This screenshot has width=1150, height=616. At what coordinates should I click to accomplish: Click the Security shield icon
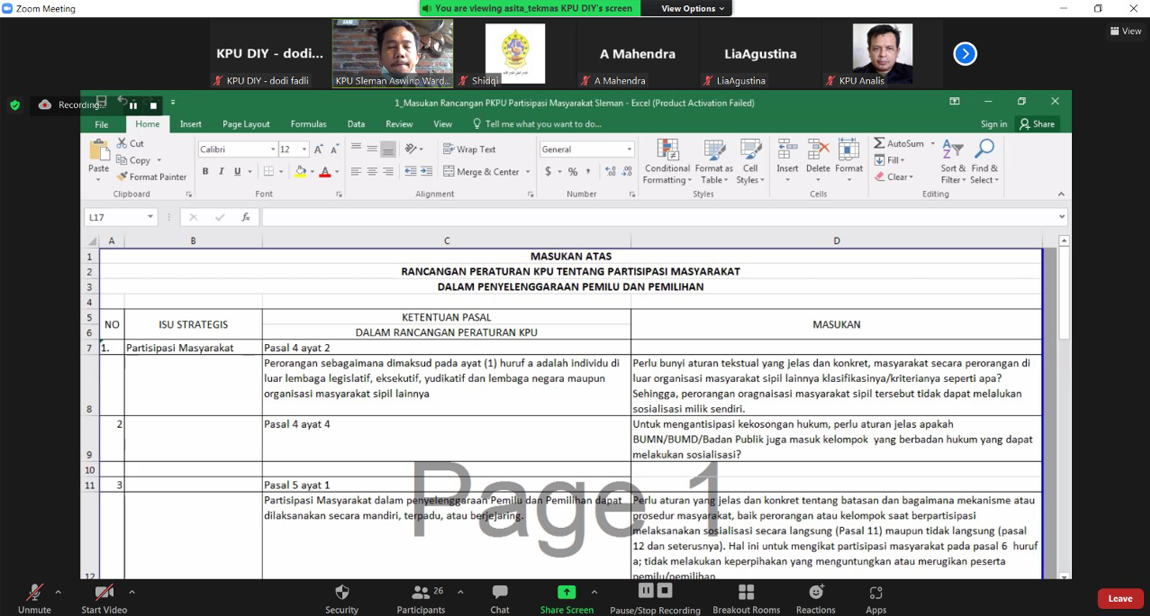click(342, 593)
